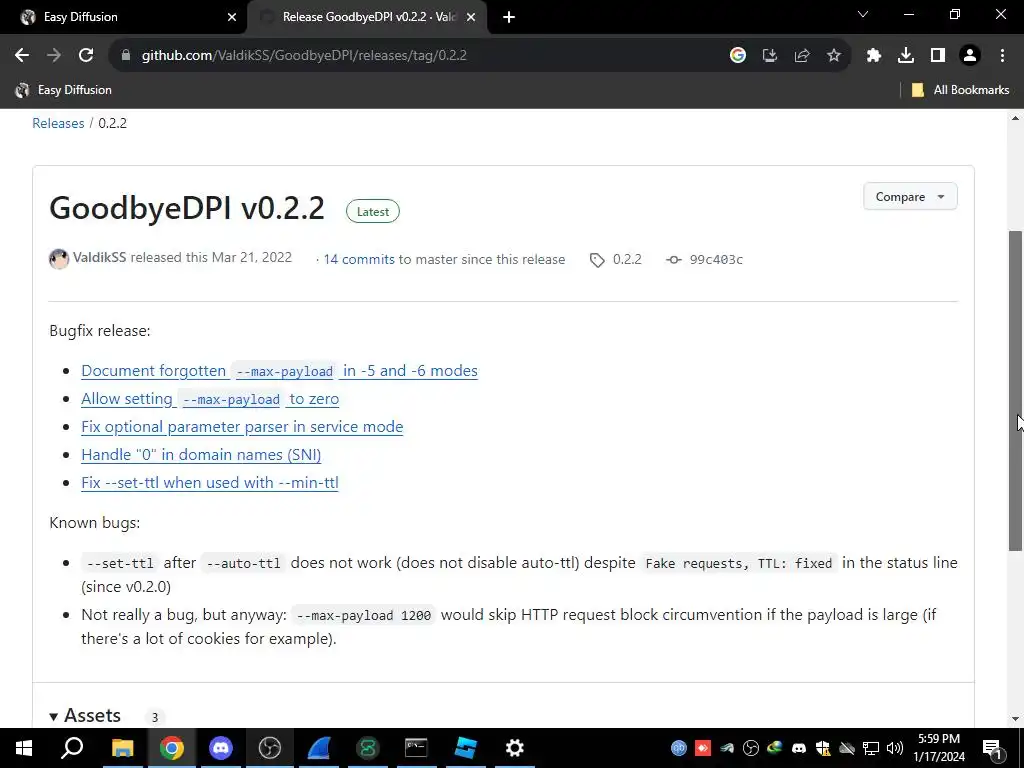Click the OneDrive tray icon
Viewport: 1024px width, 768px height.
(x=847, y=748)
